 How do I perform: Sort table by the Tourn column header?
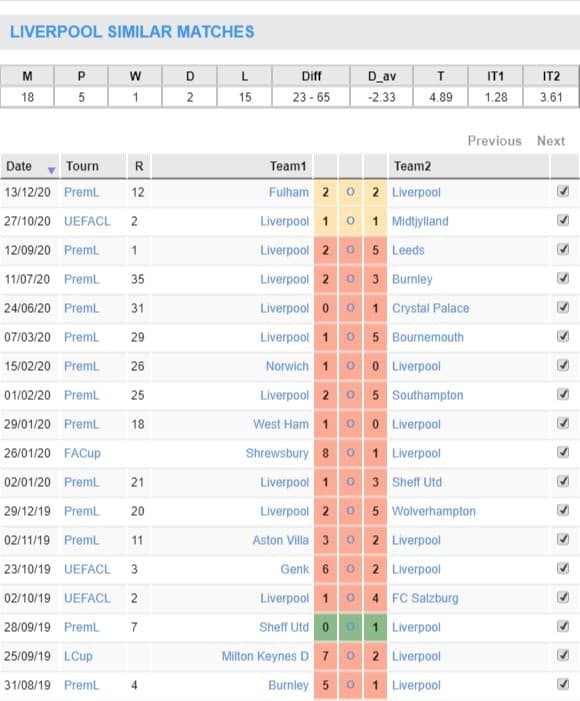click(82, 166)
